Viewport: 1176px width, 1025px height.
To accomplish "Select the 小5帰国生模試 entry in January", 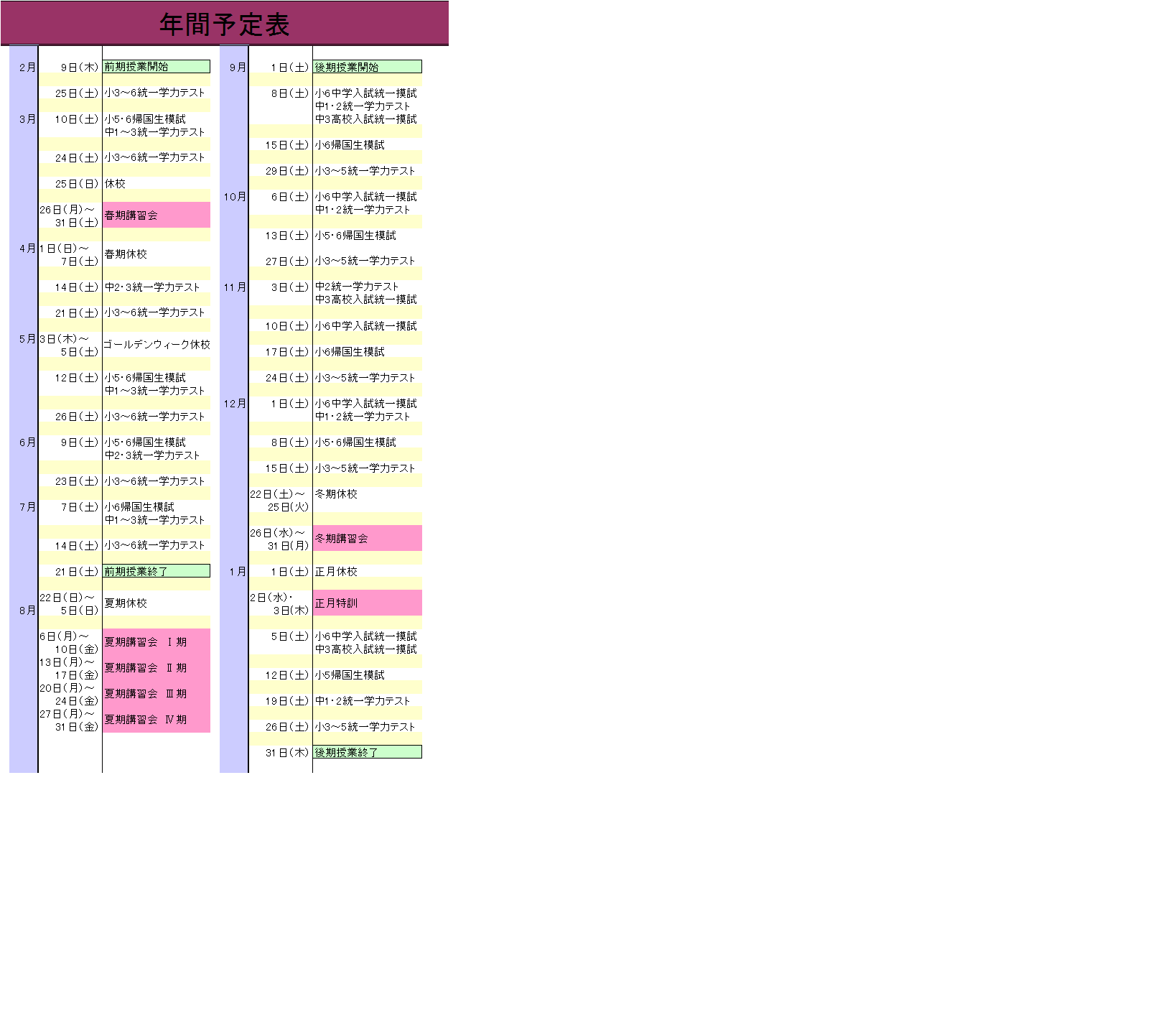I will point(350,675).
